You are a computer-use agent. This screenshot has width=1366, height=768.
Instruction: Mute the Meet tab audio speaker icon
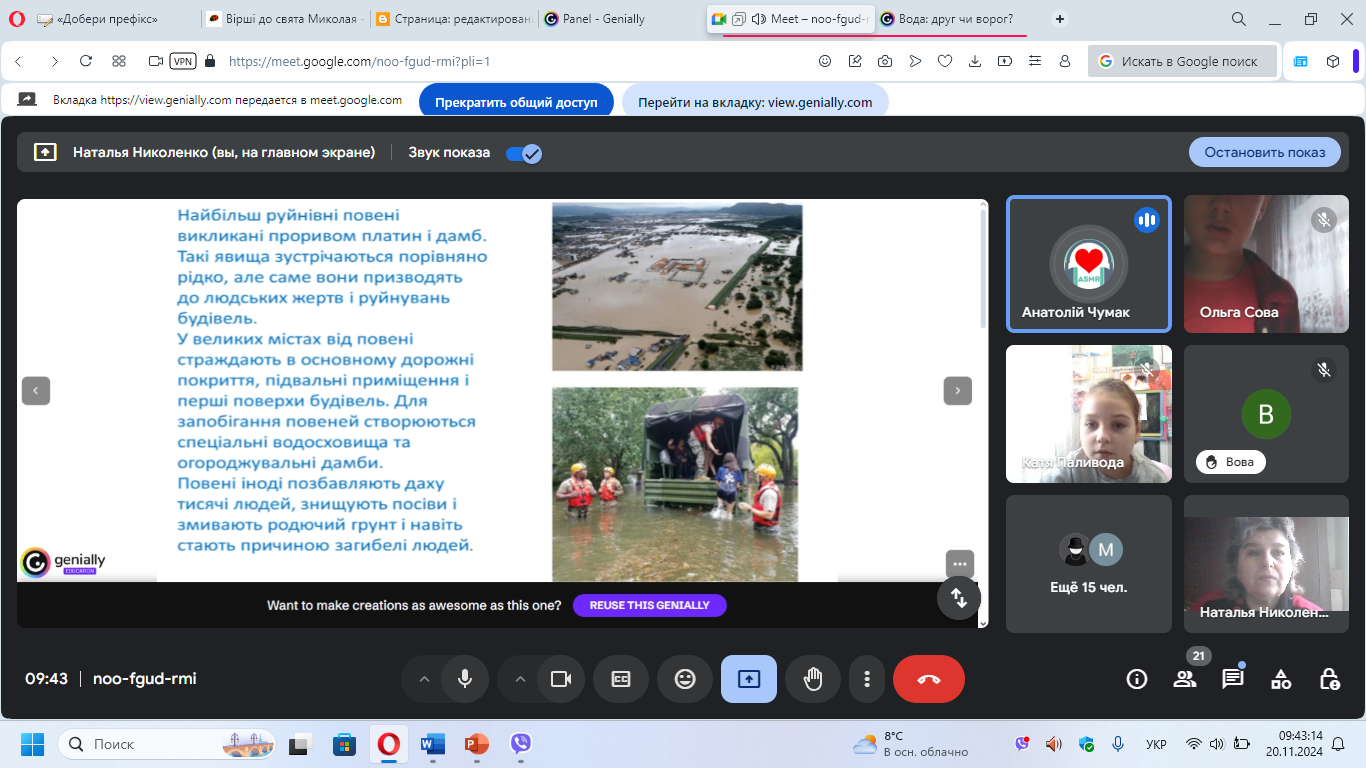(758, 19)
